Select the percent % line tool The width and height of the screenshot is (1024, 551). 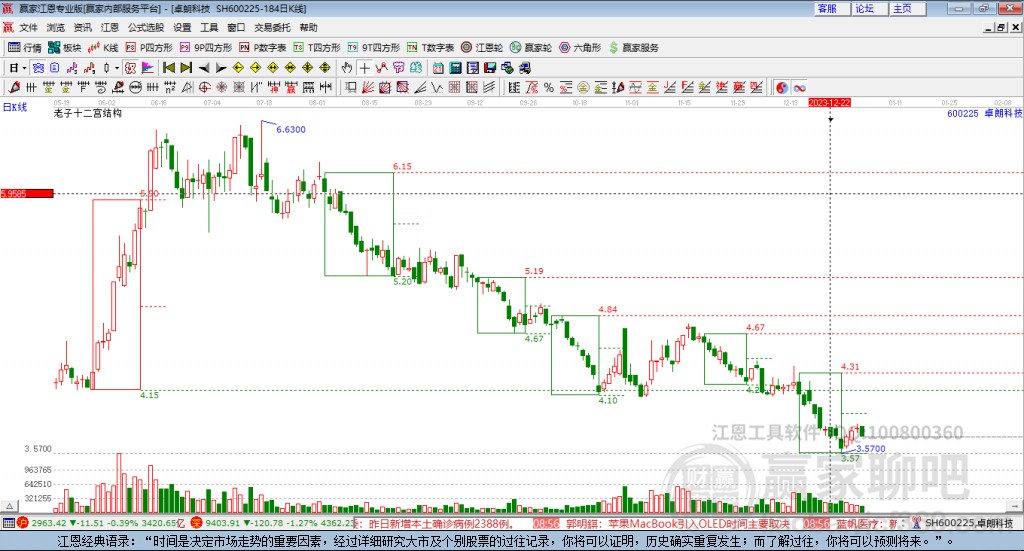pos(549,87)
